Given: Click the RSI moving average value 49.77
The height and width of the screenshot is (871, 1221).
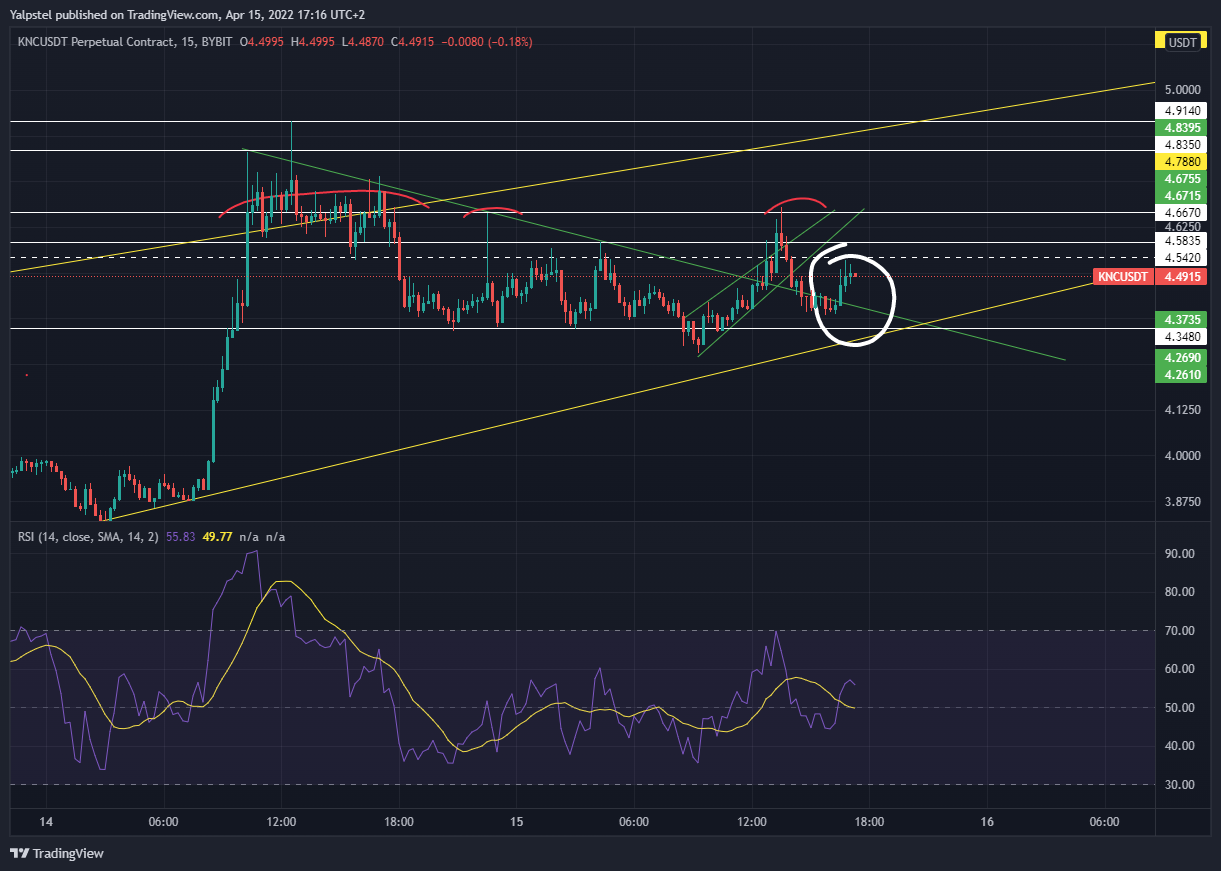Looking at the screenshot, I should 217,537.
